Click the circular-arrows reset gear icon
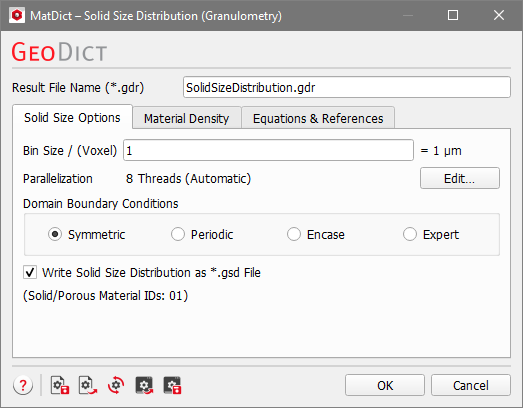Image resolution: width=523 pixels, height=408 pixels. point(116,385)
